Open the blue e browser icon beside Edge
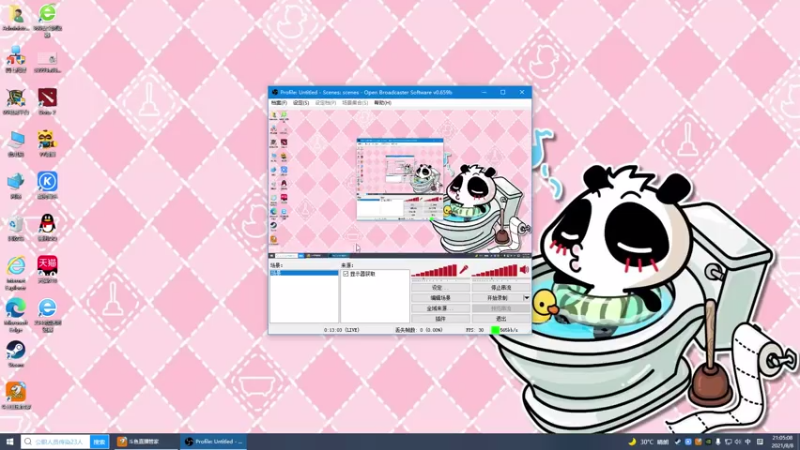Image resolution: width=800 pixels, height=450 pixels. point(47,315)
